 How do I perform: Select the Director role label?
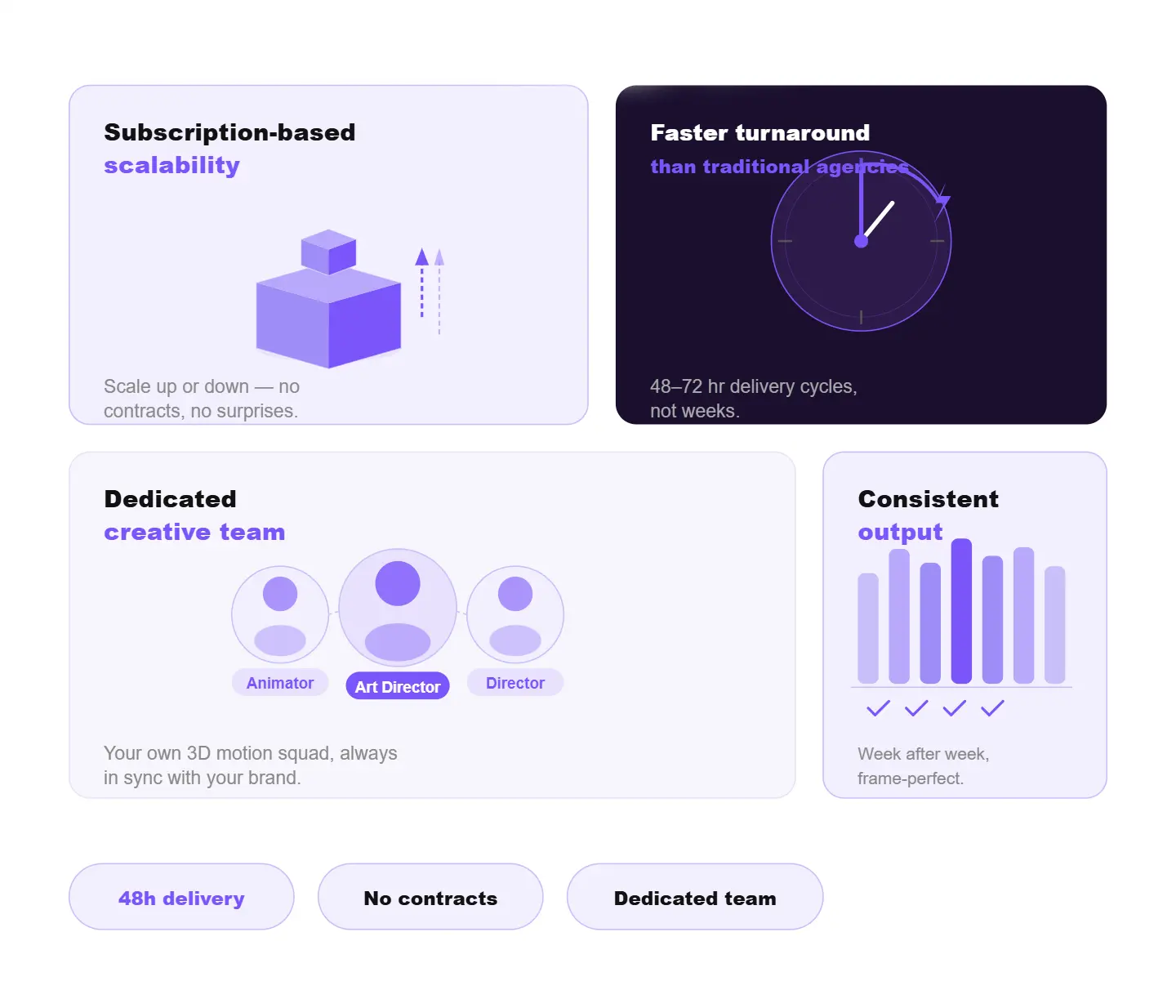point(515,683)
